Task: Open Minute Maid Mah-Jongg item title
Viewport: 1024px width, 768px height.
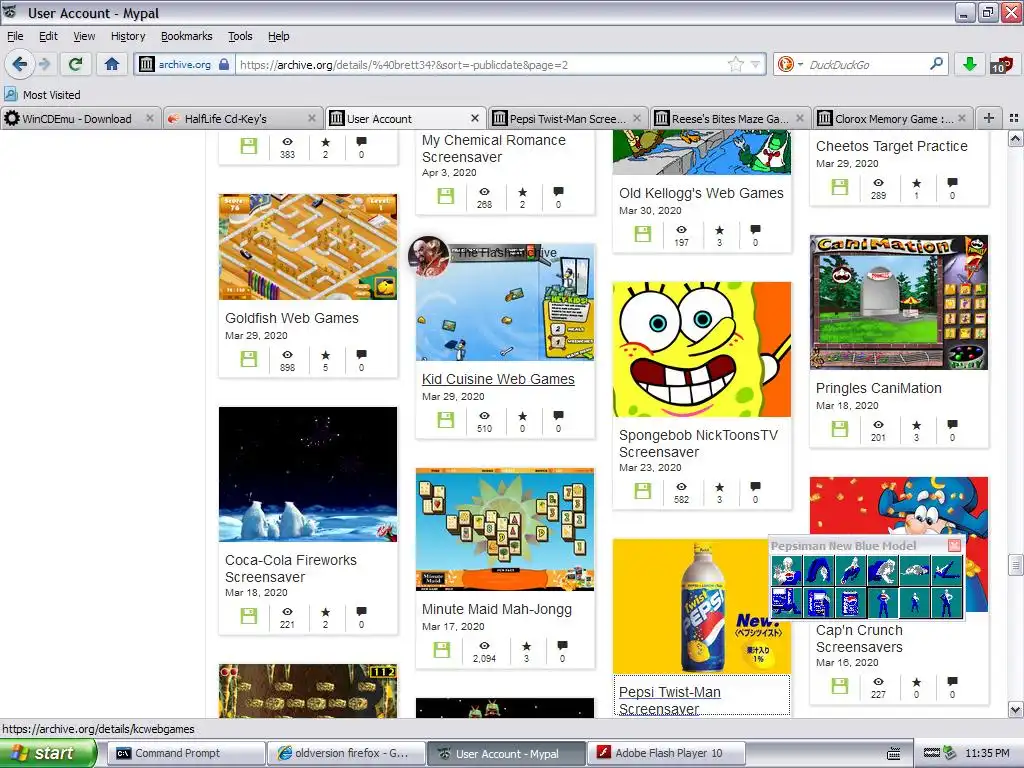Action: [x=496, y=609]
